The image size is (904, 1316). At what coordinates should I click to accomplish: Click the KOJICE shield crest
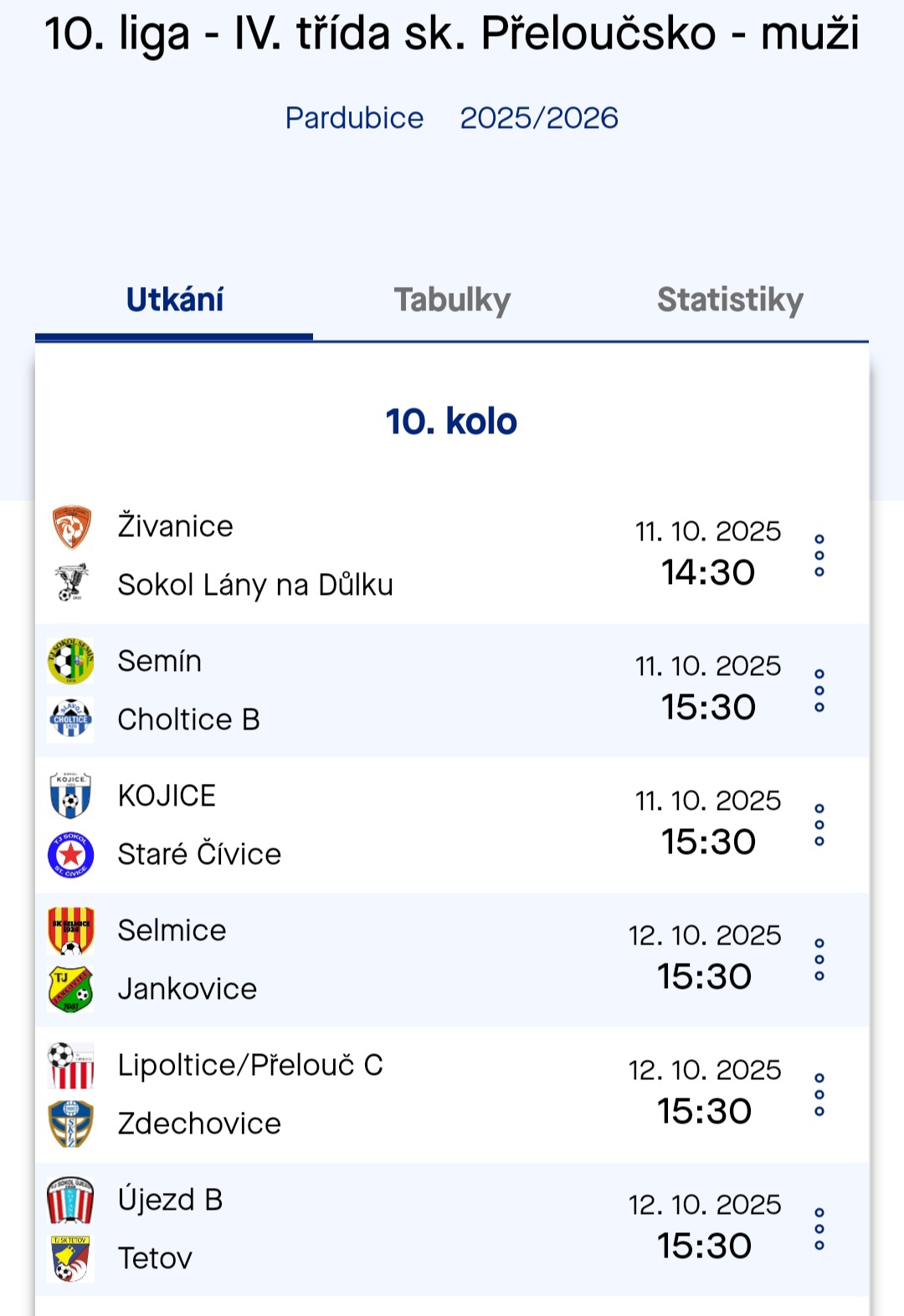pos(71,796)
